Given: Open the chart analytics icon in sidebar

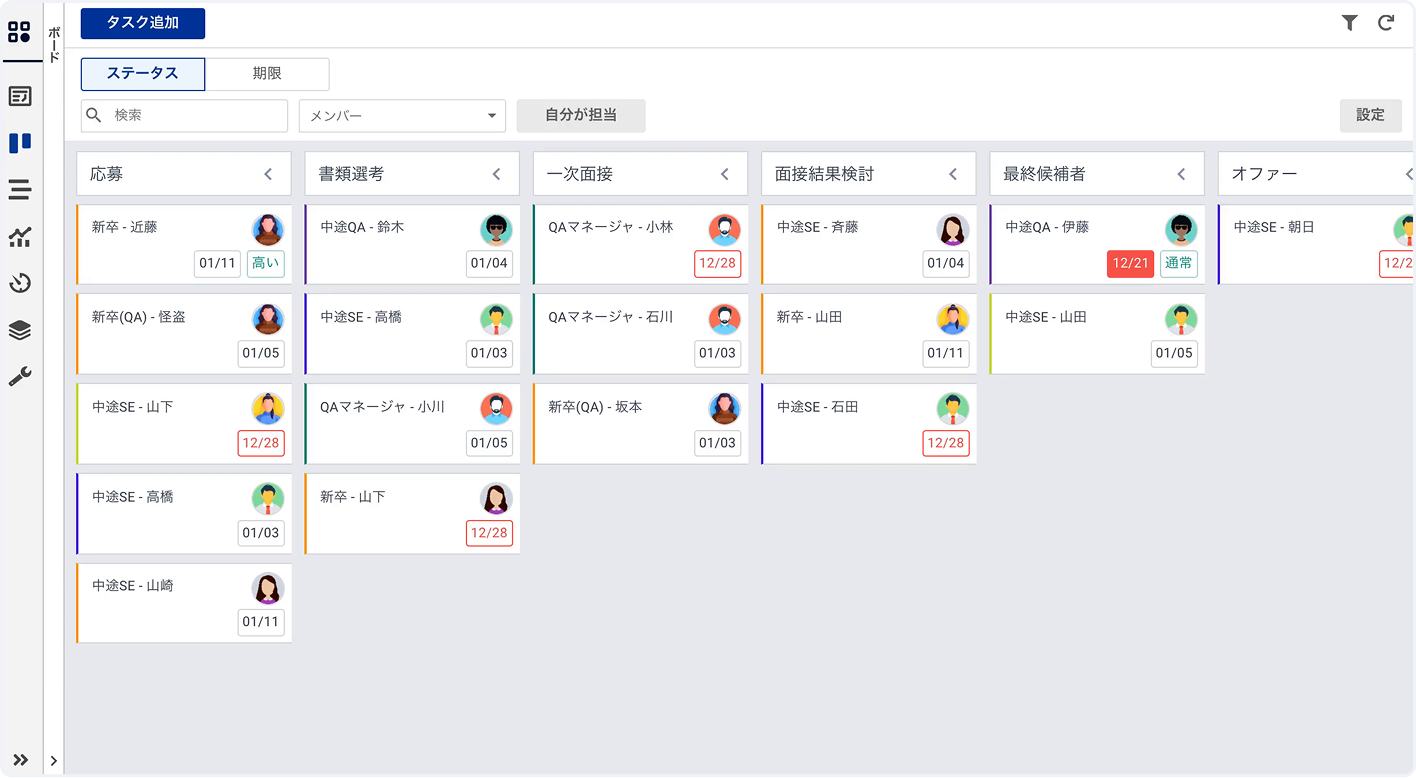Looking at the screenshot, I should click(x=19, y=237).
